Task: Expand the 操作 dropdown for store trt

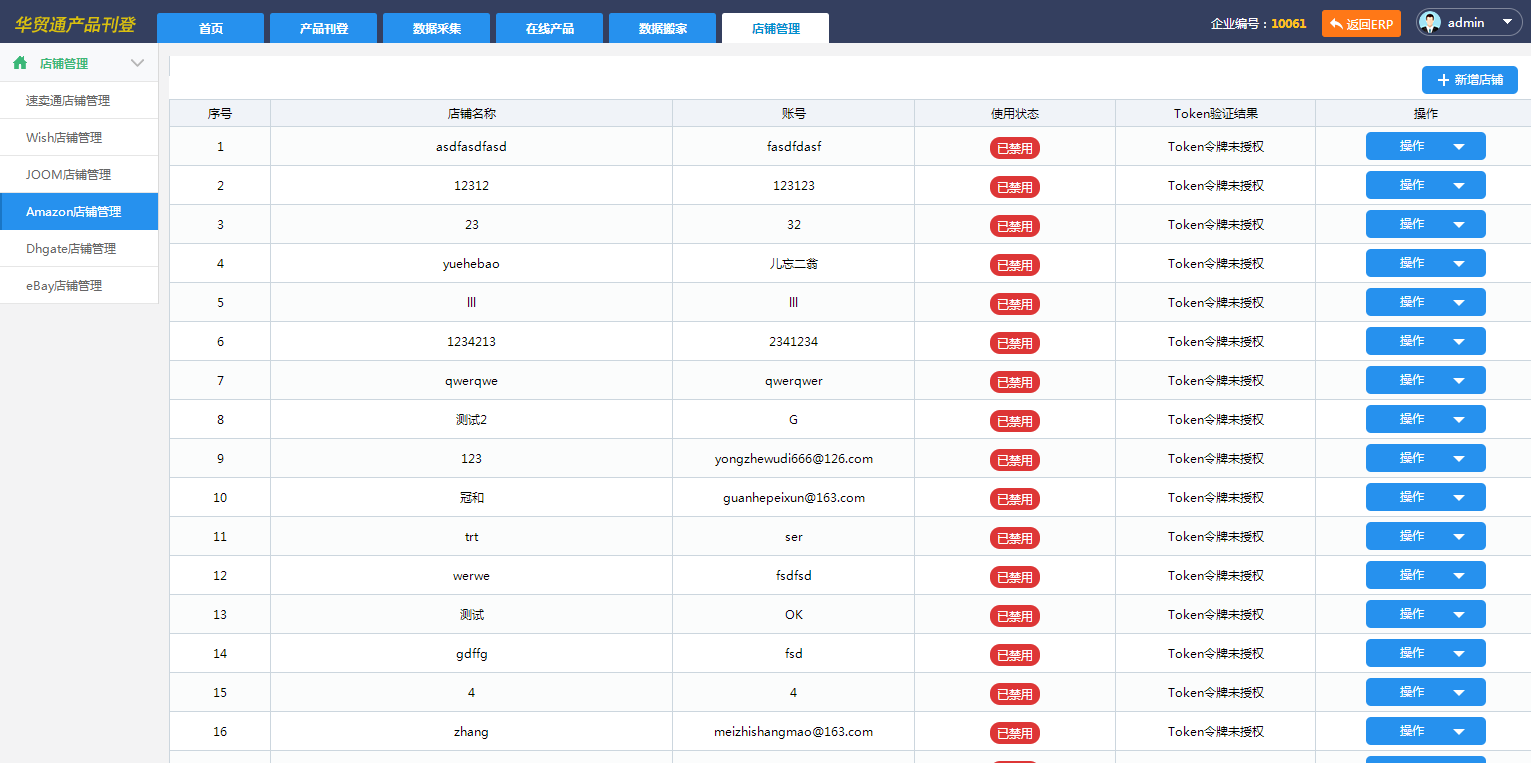Action: (1425, 536)
